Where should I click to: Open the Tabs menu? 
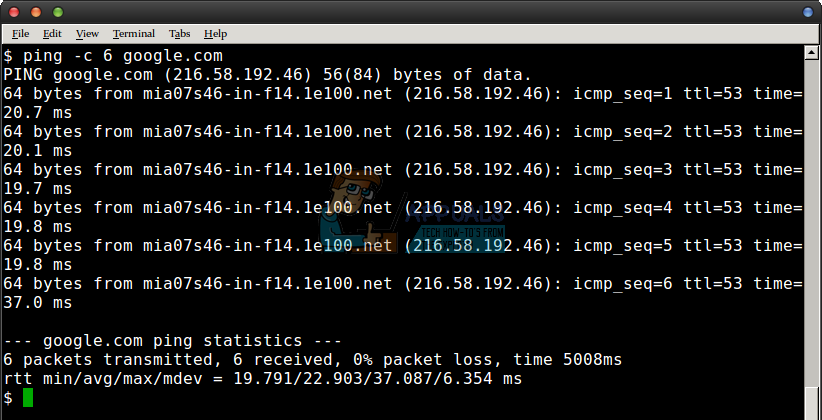coord(180,33)
